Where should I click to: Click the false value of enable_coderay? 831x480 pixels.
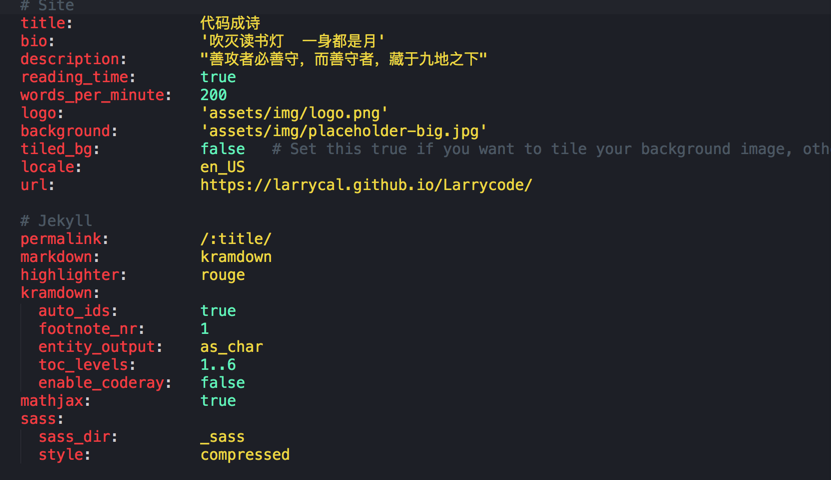coord(222,383)
